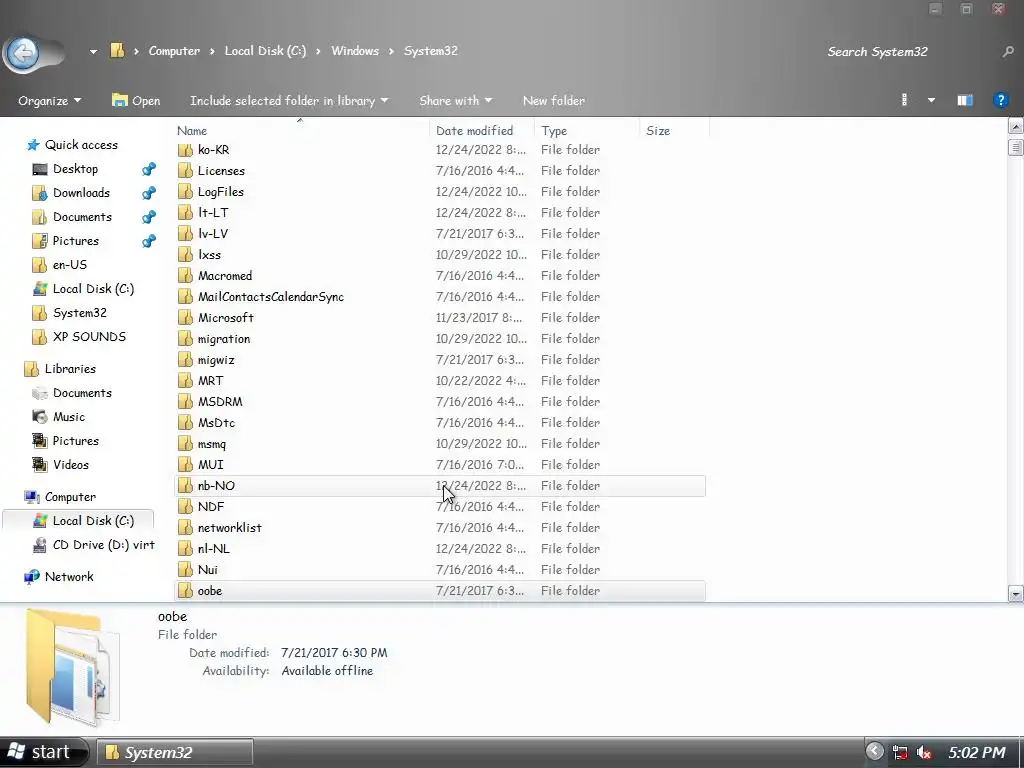Click the pin icon next to Desktop
Image resolution: width=1024 pixels, height=768 pixels.
(x=149, y=169)
